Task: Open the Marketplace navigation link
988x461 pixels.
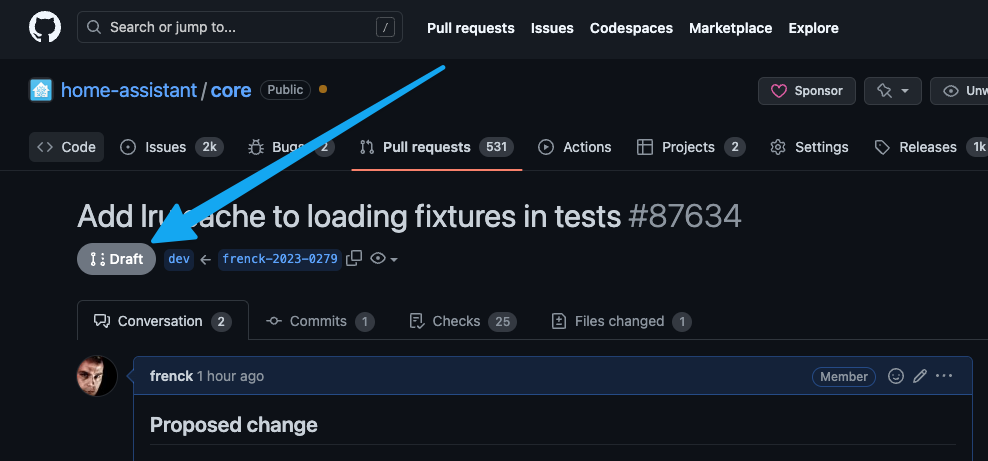Action: click(x=730, y=28)
